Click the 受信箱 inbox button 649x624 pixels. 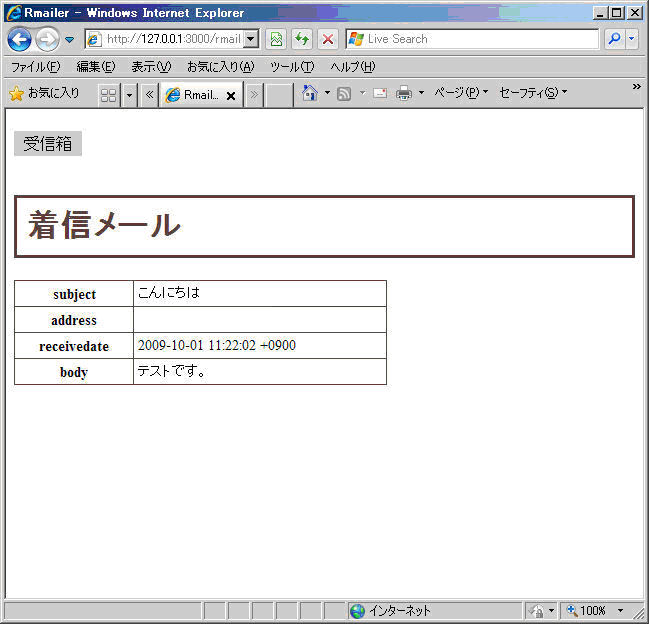(48, 144)
